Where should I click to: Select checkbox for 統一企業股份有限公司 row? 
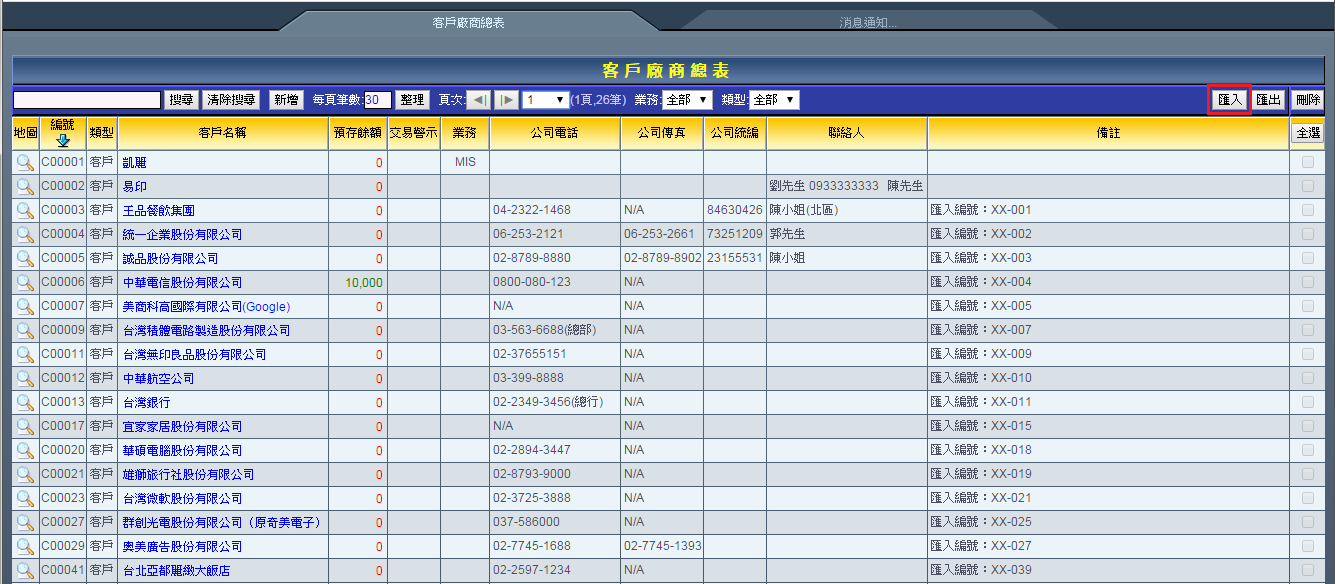click(x=1307, y=234)
